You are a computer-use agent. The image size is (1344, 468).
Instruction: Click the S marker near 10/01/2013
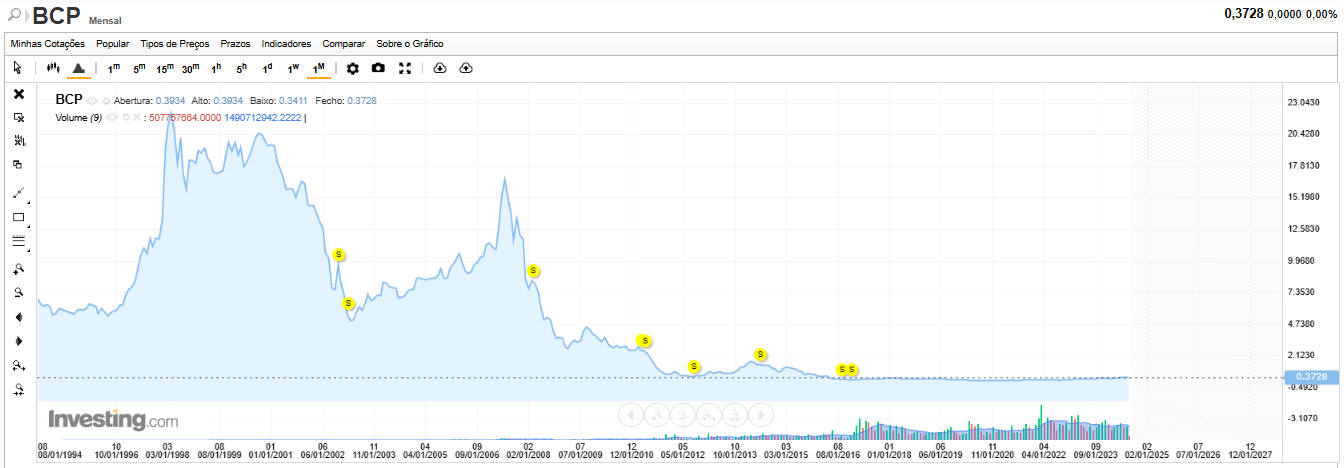760,354
